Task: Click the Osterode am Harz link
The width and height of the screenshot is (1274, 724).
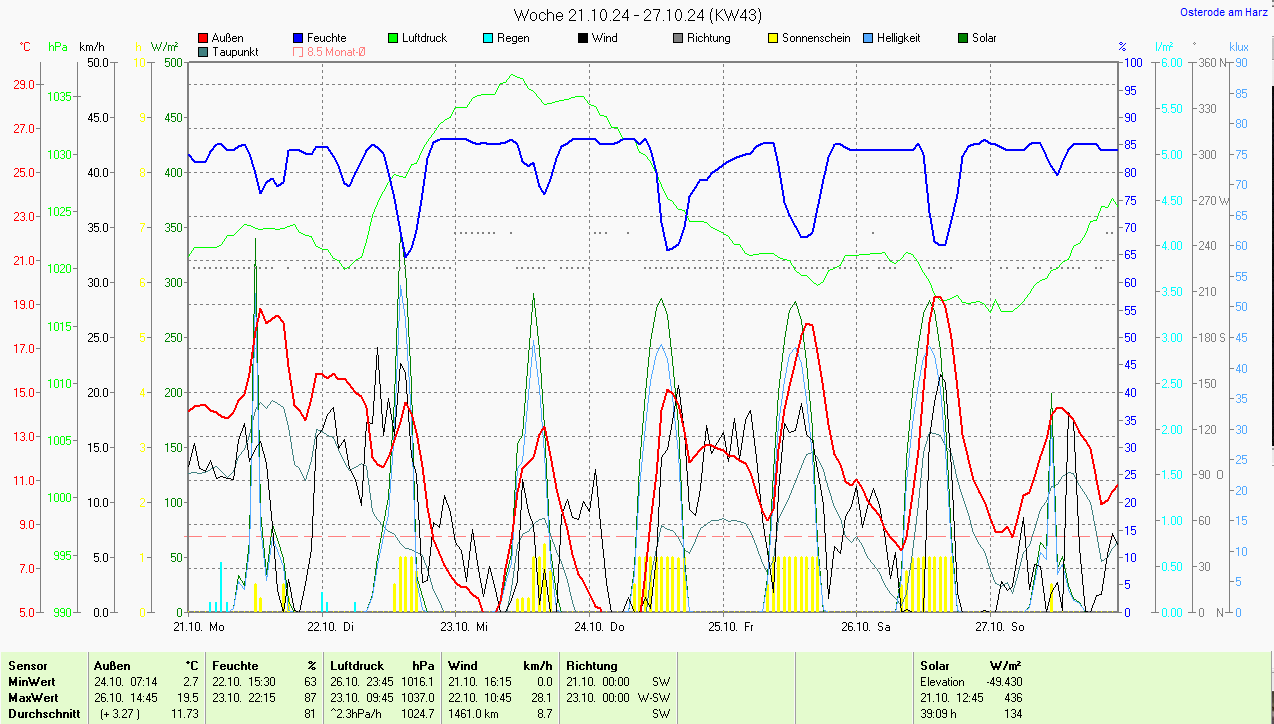Action: (x=1224, y=12)
